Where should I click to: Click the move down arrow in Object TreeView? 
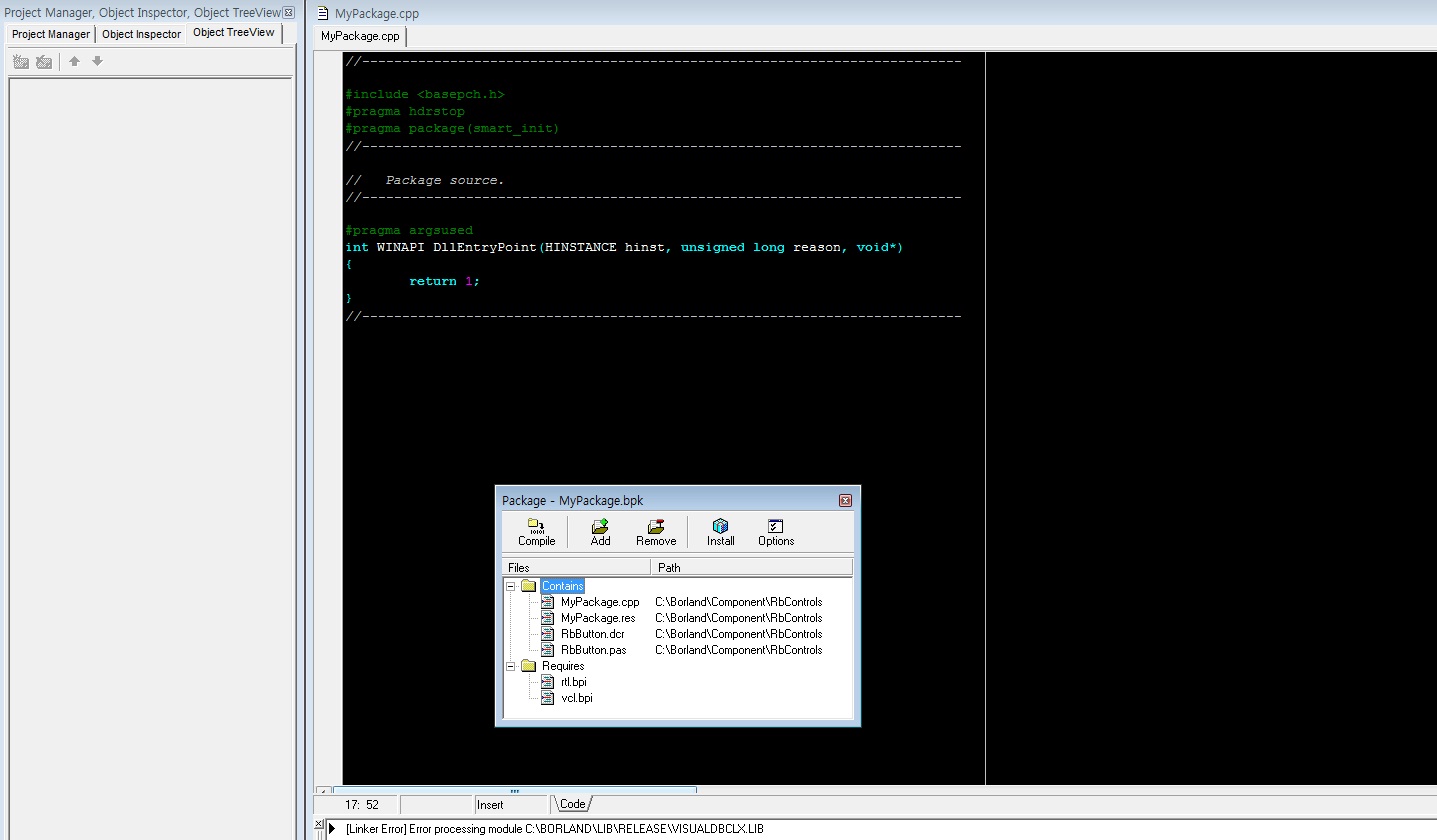coord(97,61)
